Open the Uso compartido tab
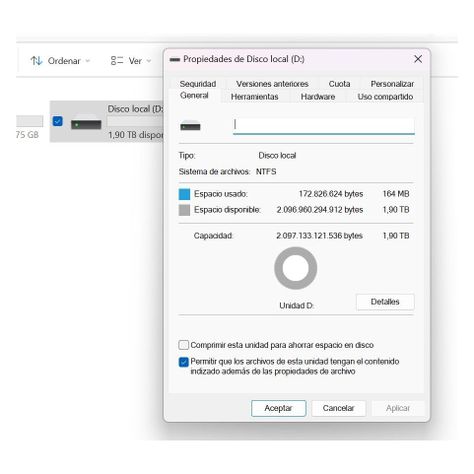Viewport: 474px width, 474px height. [x=385, y=97]
